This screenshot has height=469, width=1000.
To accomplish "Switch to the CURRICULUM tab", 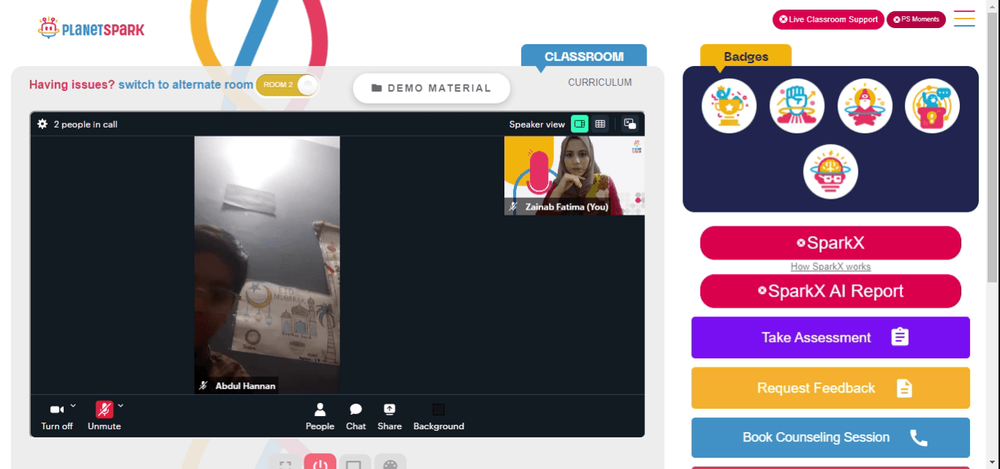I will point(599,82).
